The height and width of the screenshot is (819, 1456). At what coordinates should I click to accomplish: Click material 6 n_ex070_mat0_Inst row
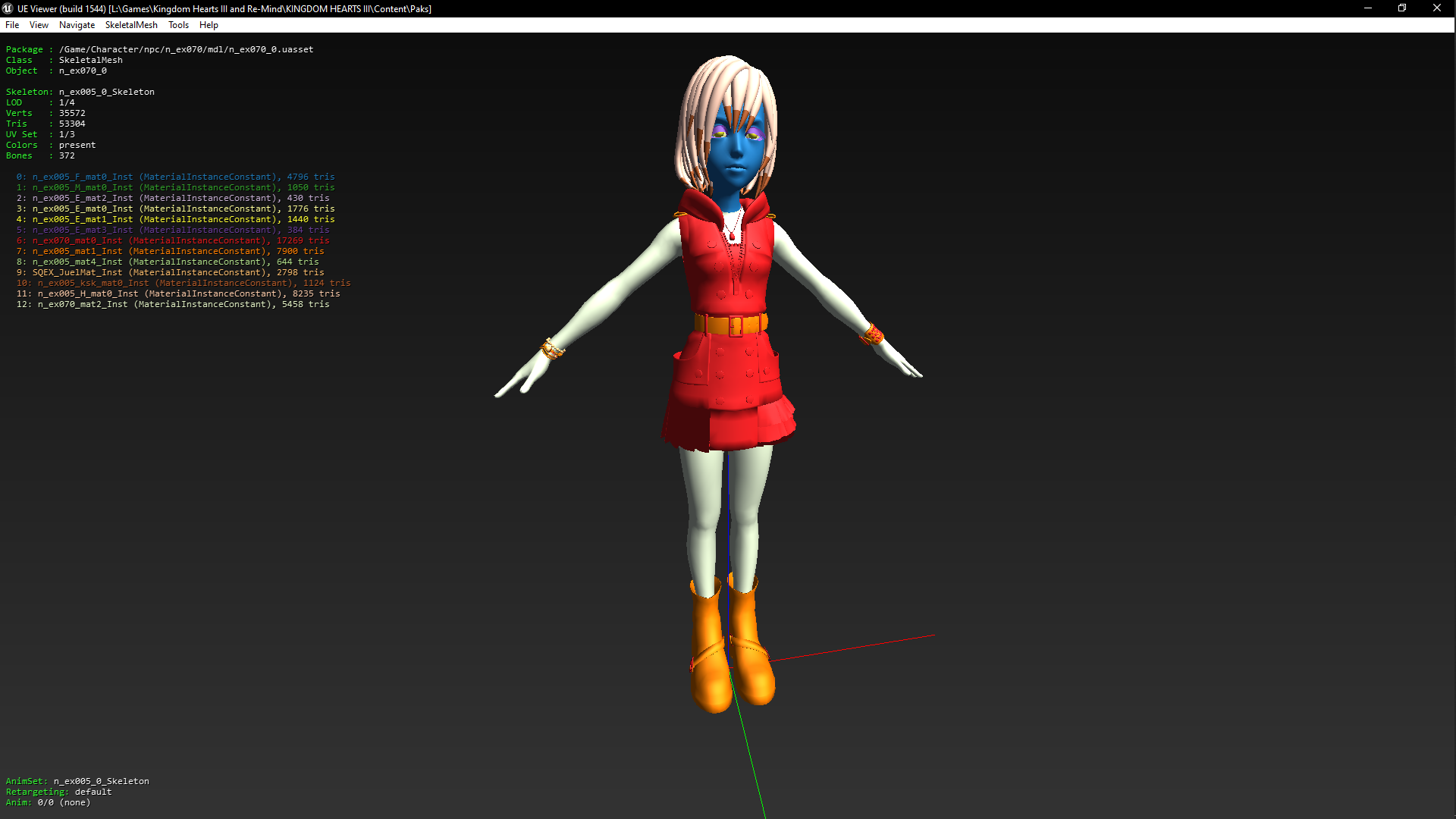[x=173, y=240]
